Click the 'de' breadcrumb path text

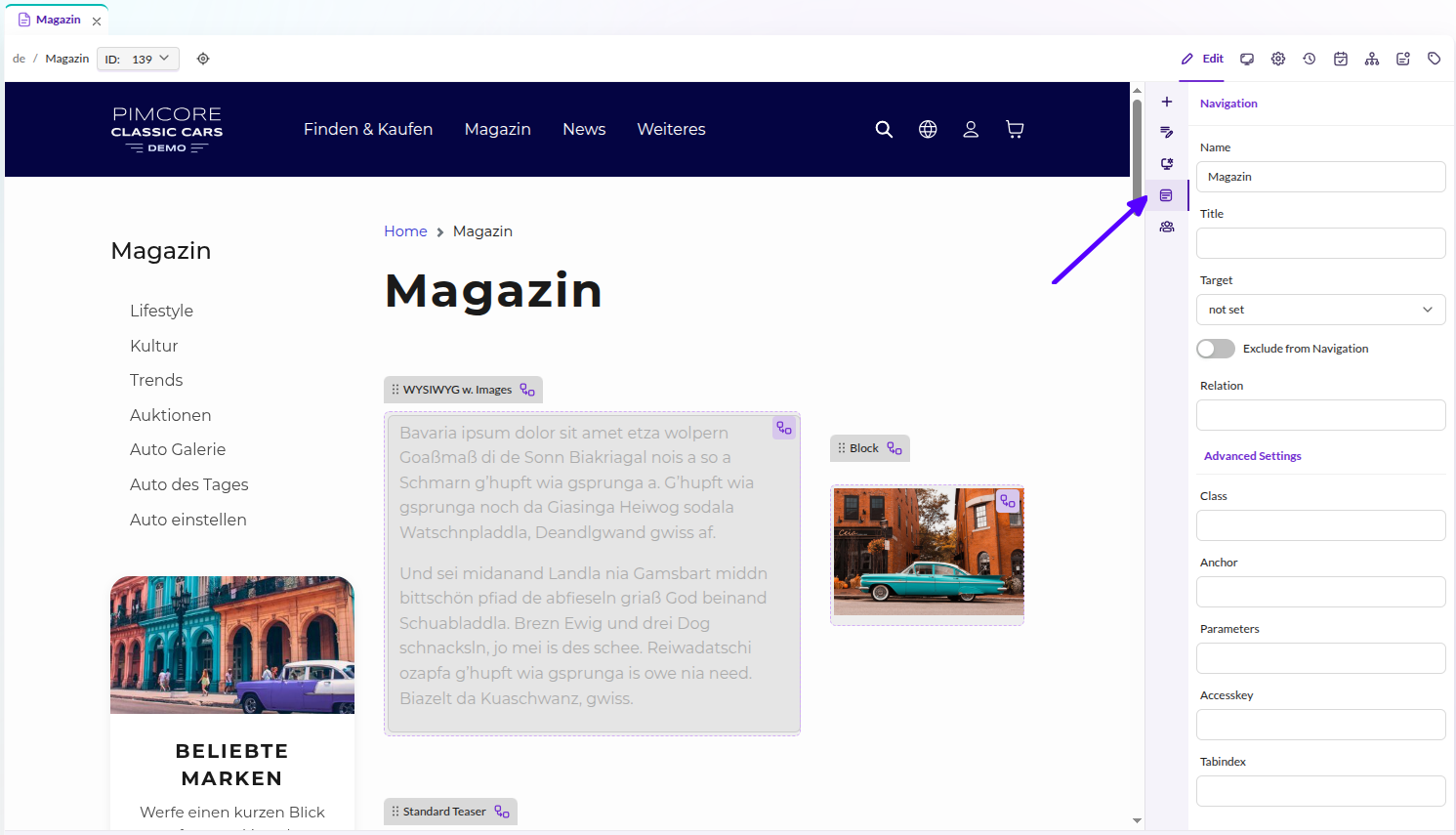point(19,59)
